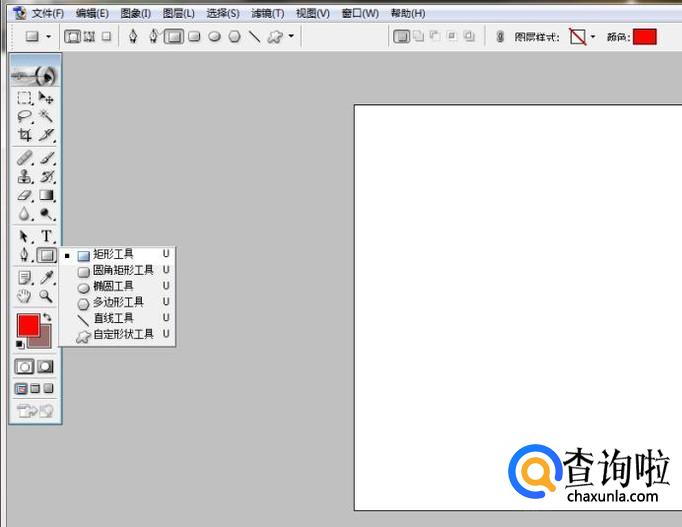Switch to Quick Mask mode

[x=46, y=367]
